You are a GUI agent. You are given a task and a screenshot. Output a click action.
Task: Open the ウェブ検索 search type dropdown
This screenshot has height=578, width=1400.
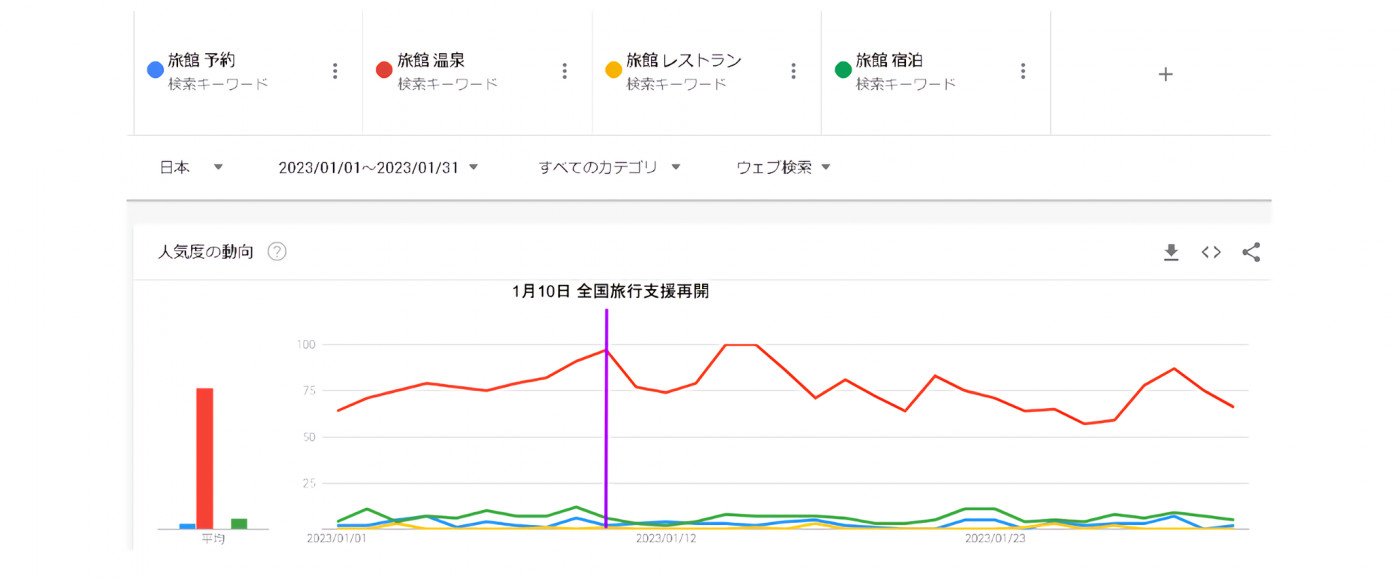783,167
